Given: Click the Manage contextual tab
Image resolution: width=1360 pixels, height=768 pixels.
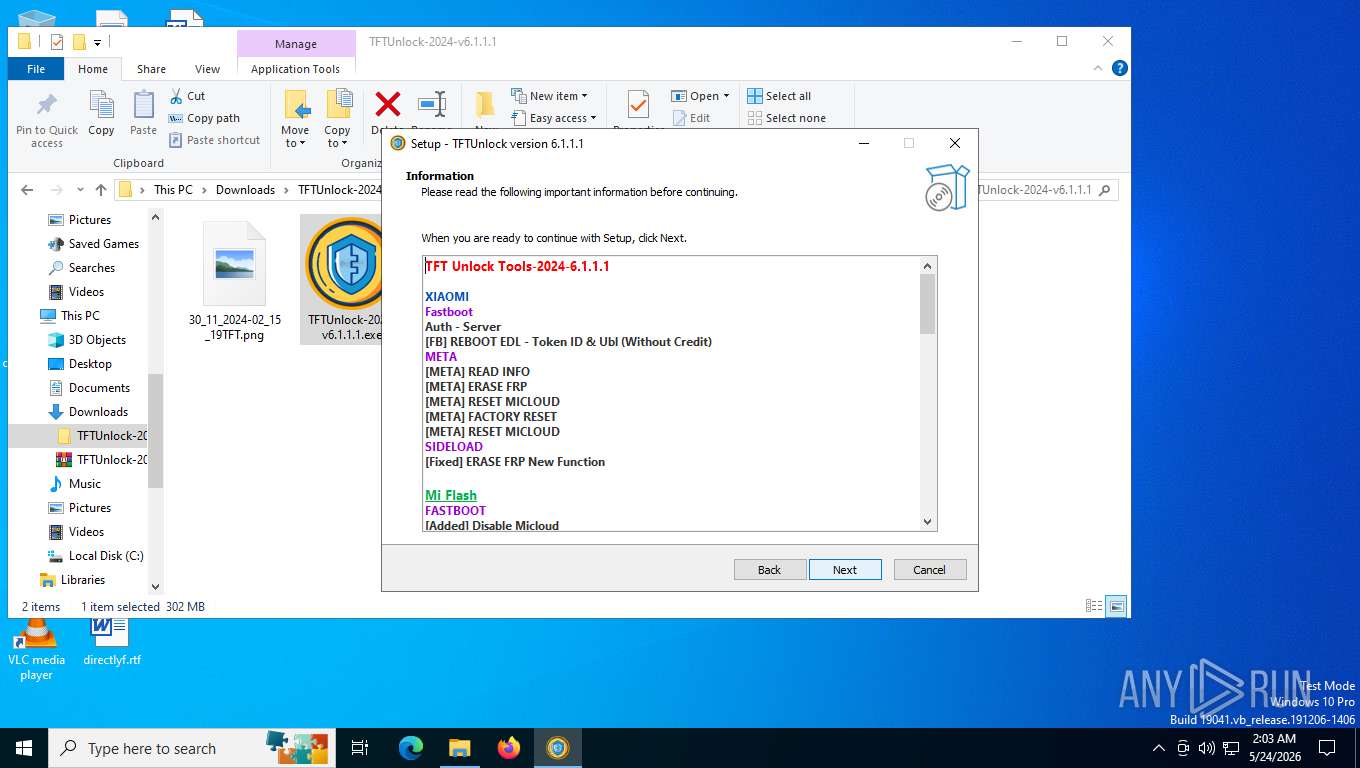Looking at the screenshot, I should pyautogui.click(x=296, y=44).
